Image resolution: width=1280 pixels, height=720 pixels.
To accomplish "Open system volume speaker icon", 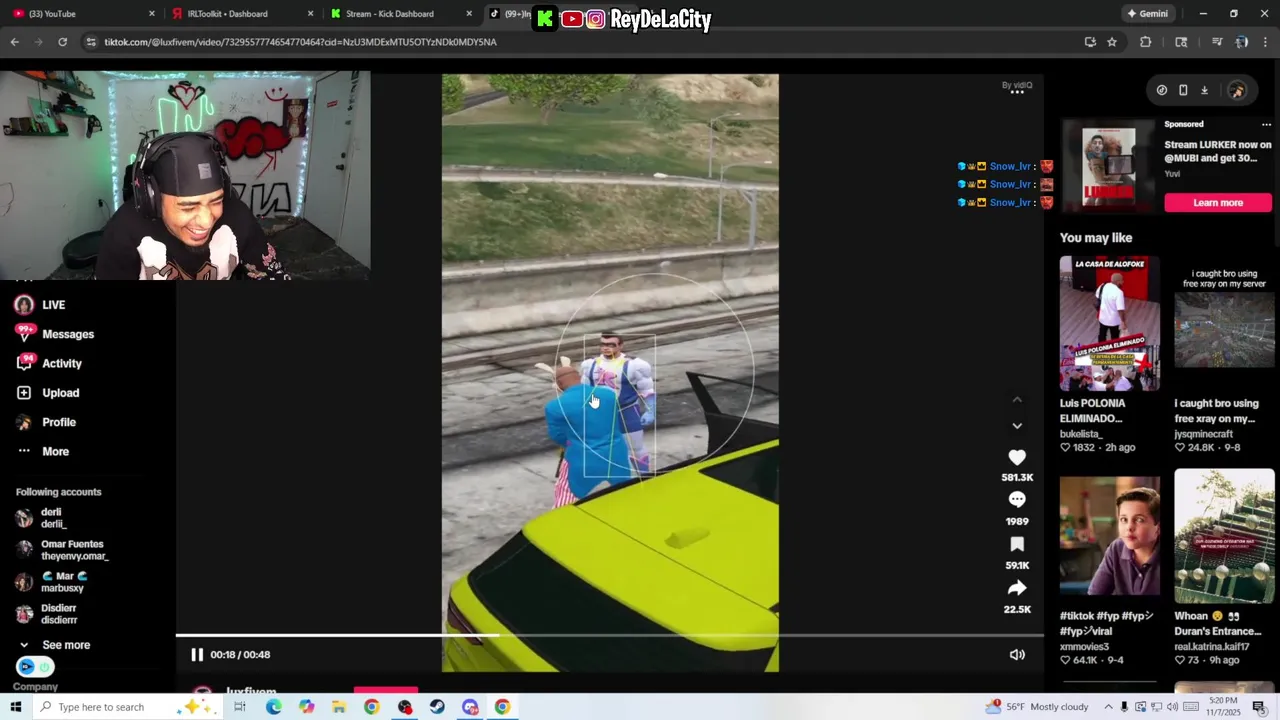I will 1174,707.
